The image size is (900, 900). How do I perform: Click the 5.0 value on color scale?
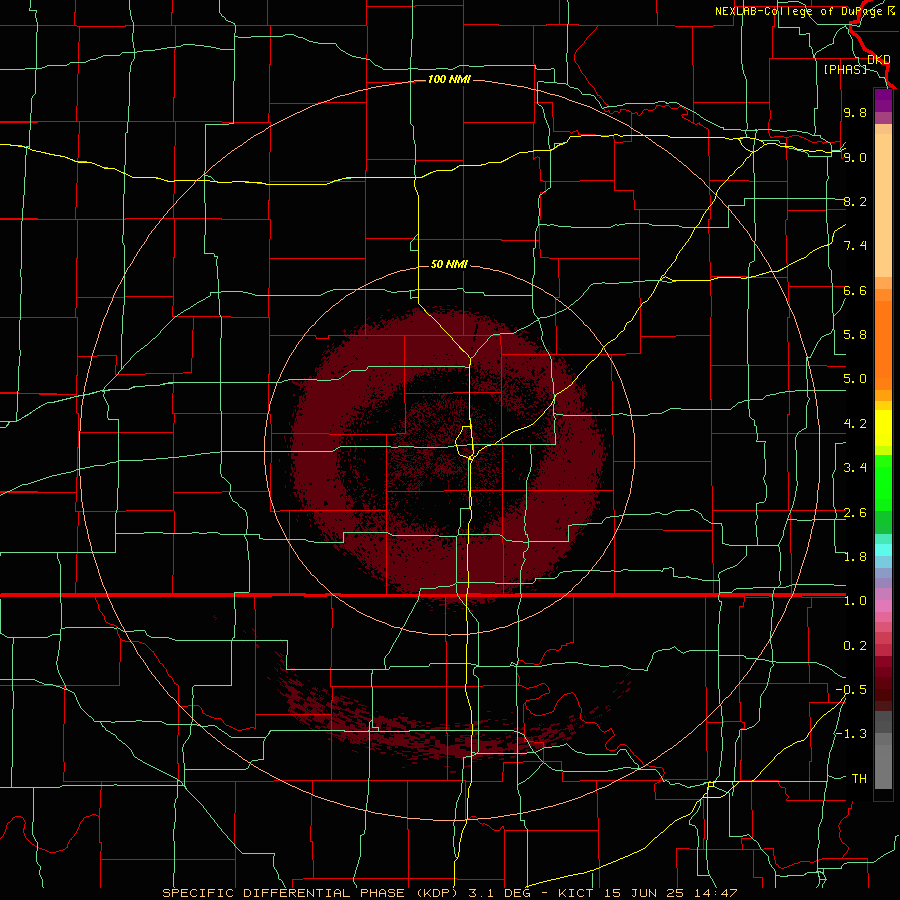[x=855, y=379]
